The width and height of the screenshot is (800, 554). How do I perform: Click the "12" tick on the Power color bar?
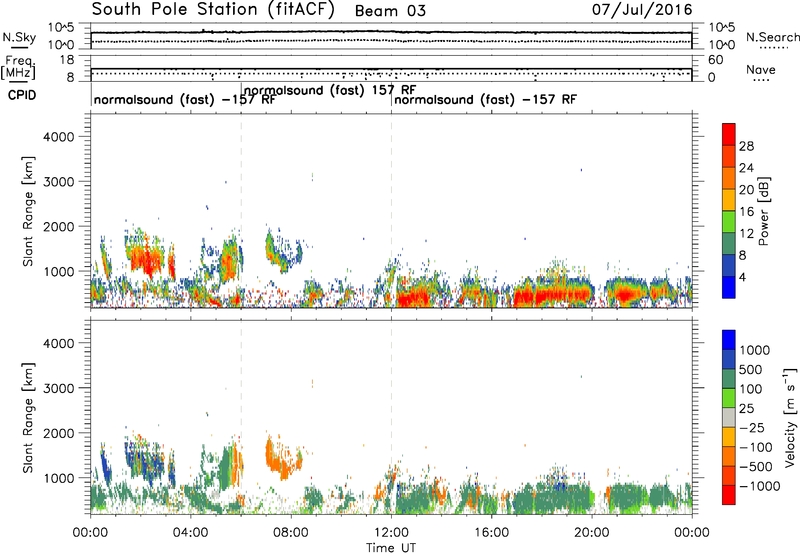pos(746,234)
